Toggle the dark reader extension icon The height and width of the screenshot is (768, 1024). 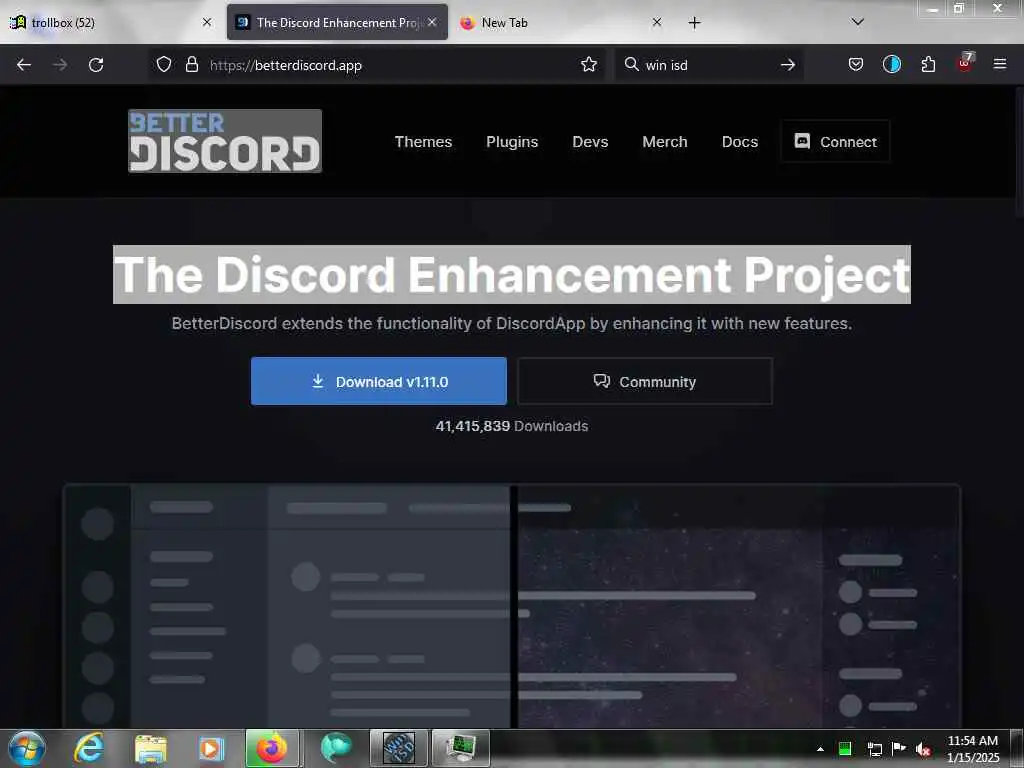pyautogui.click(x=891, y=65)
